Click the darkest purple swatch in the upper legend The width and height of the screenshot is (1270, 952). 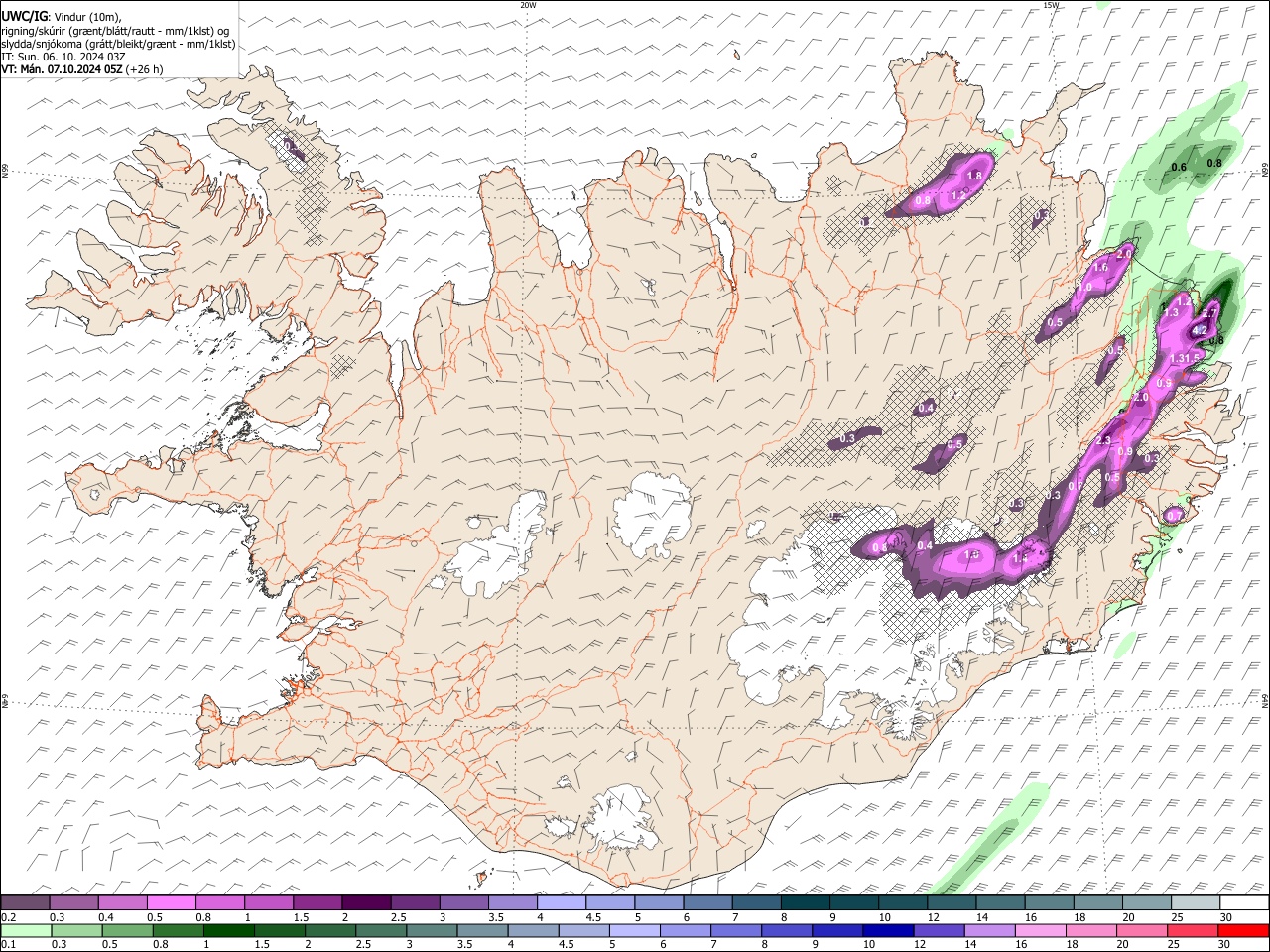(365, 903)
